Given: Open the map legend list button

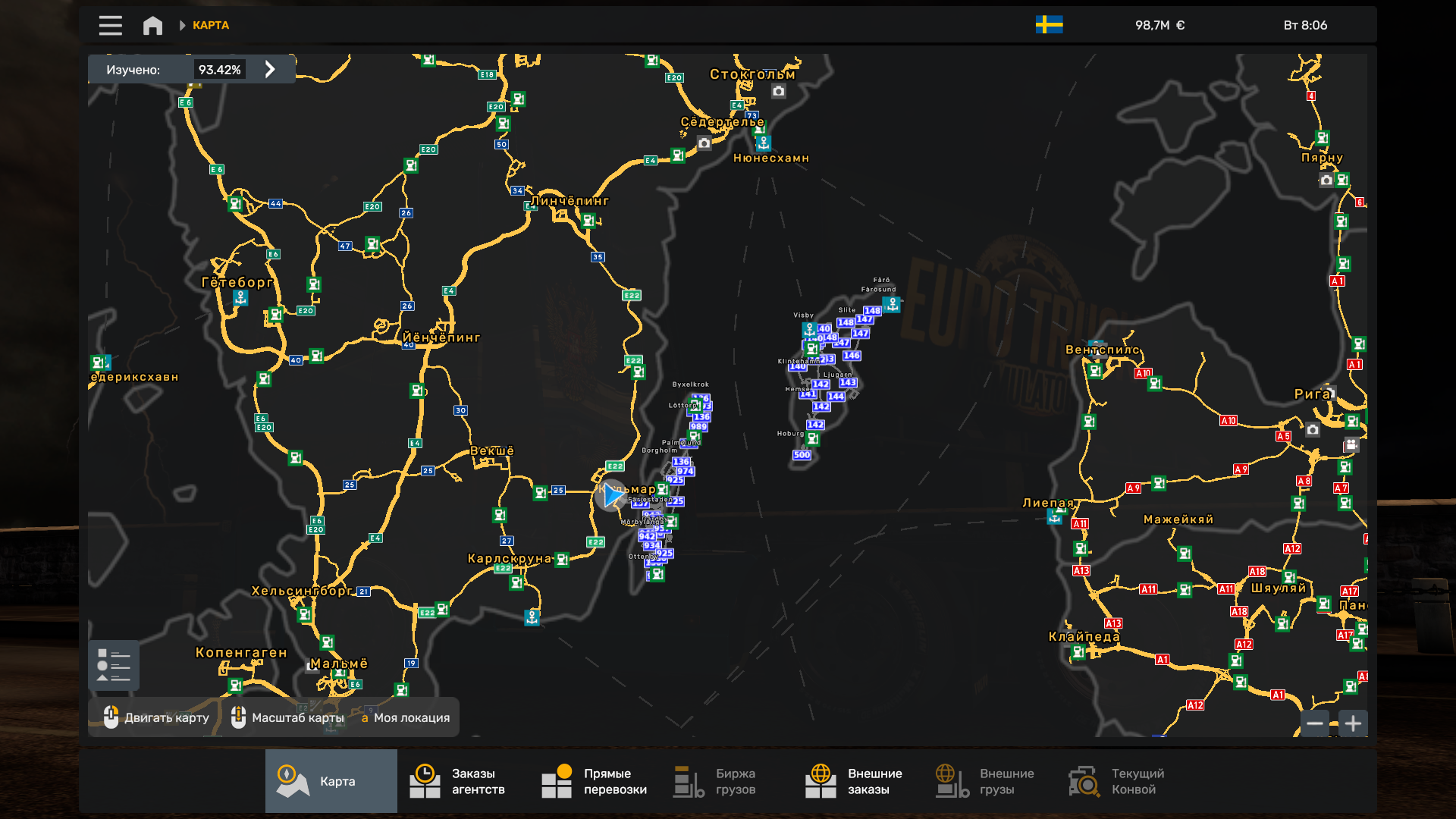Looking at the screenshot, I should [114, 666].
